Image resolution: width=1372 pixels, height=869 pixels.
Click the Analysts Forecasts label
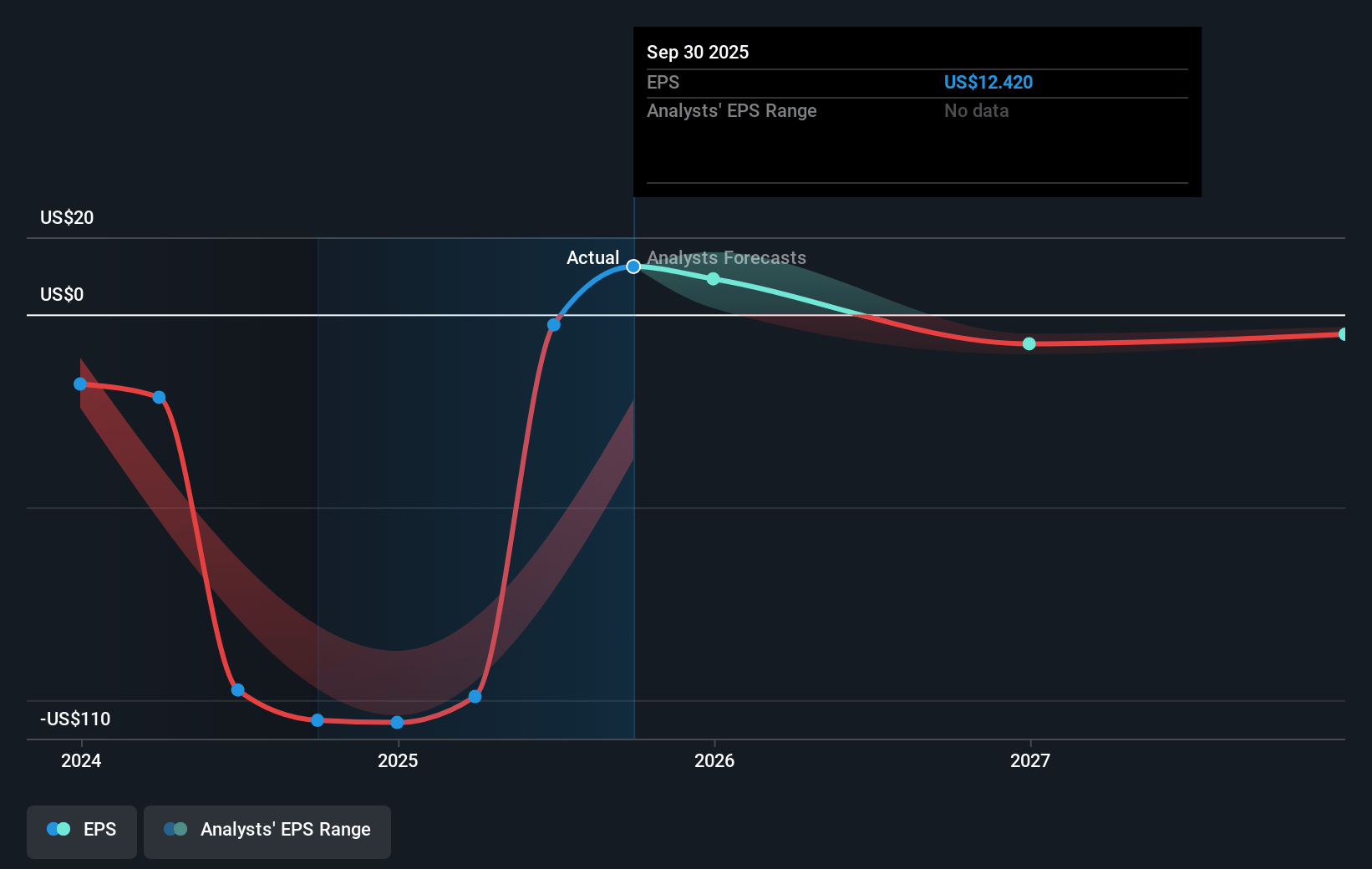point(726,258)
